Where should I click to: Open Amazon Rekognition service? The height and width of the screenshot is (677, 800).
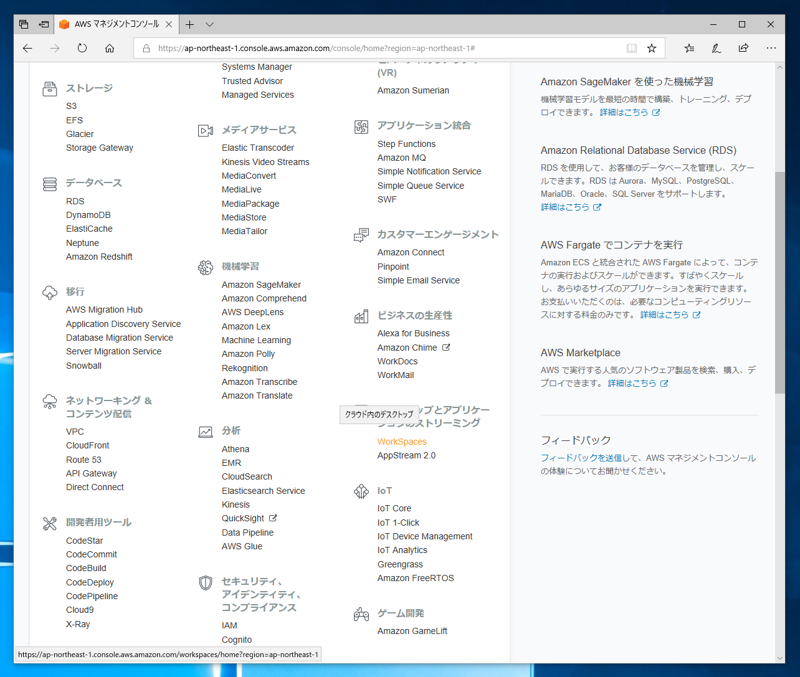click(x=244, y=368)
